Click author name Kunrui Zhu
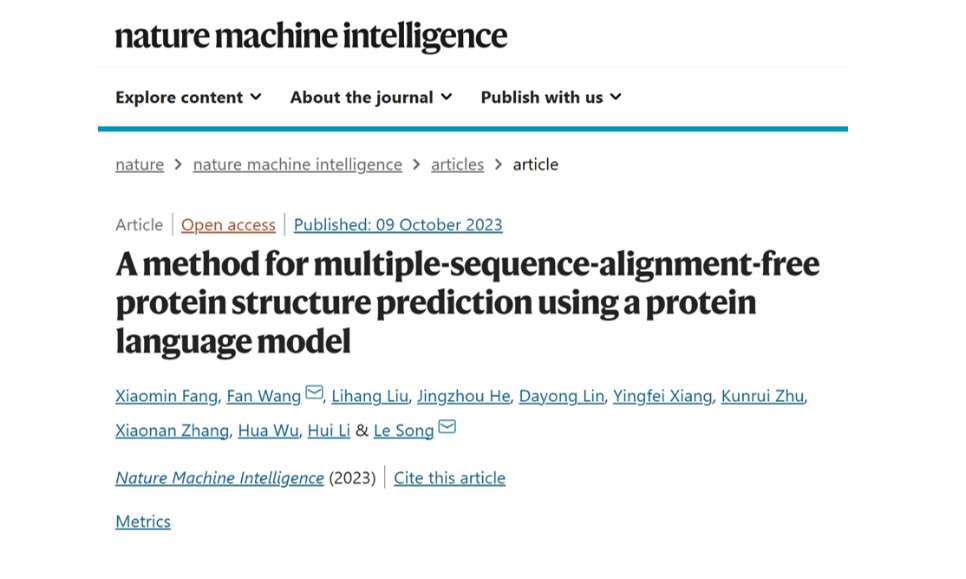The height and width of the screenshot is (579, 966). coord(762,396)
